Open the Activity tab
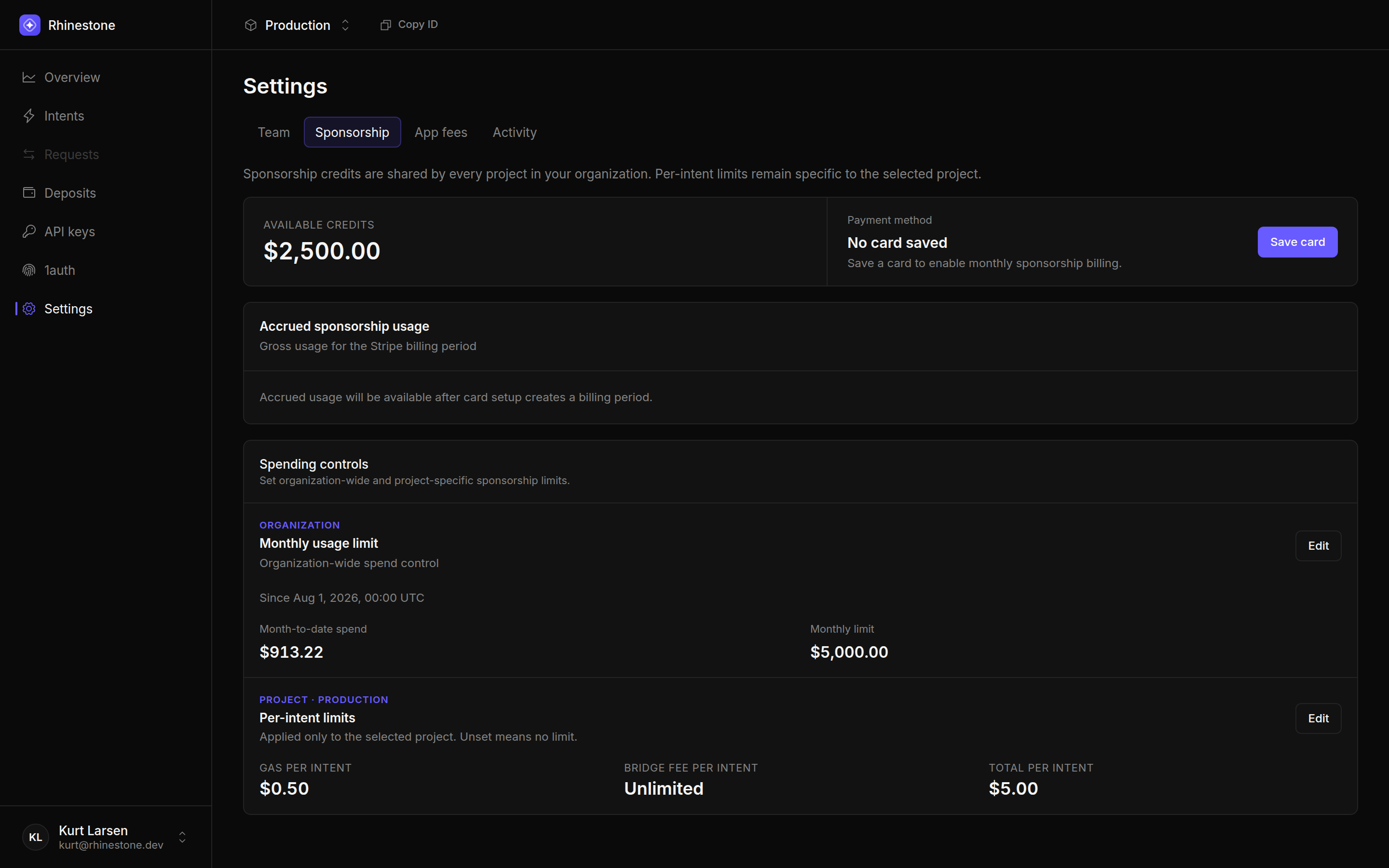 point(515,132)
